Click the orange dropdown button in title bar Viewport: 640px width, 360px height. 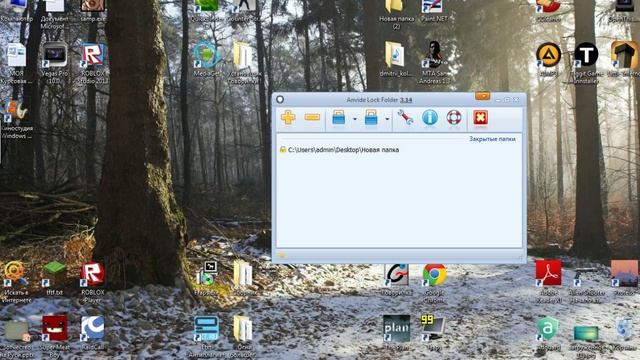[482, 96]
